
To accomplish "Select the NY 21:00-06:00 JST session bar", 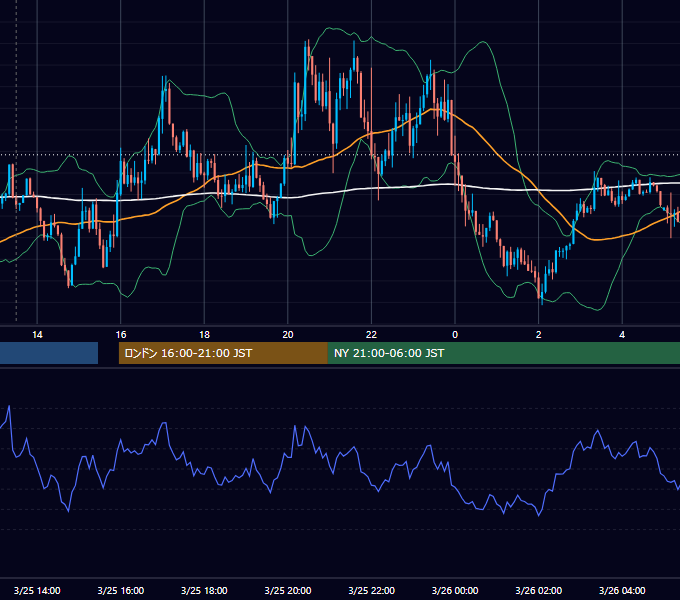I will click(503, 353).
